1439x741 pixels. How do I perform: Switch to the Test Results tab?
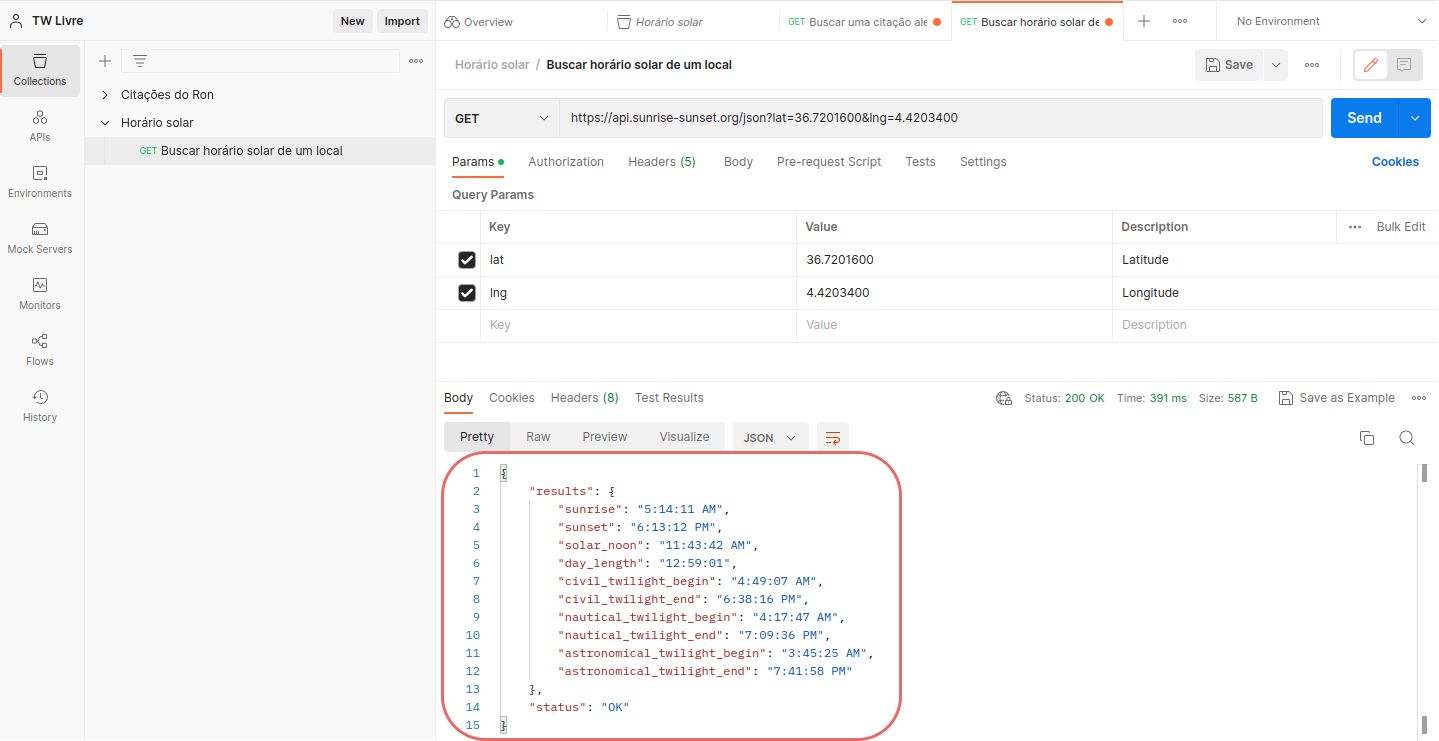(x=669, y=398)
